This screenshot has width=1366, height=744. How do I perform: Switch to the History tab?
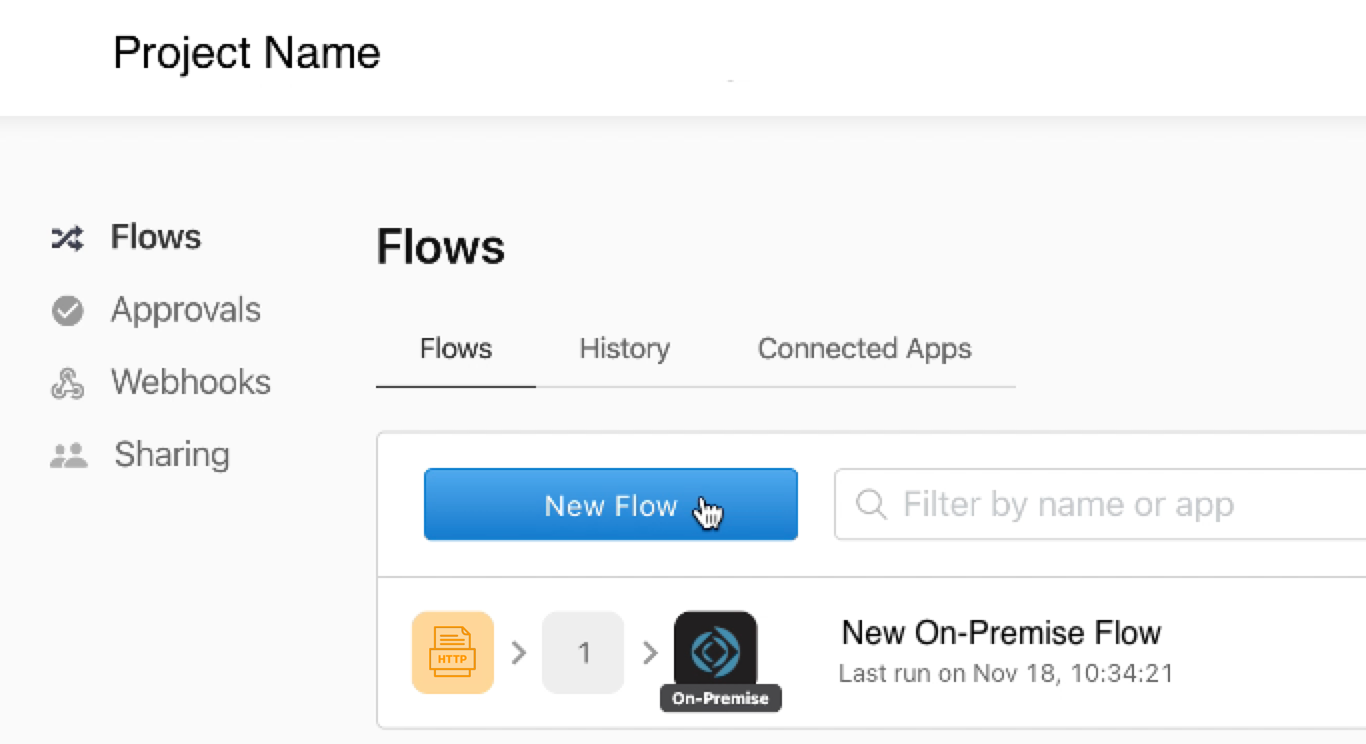click(x=623, y=349)
